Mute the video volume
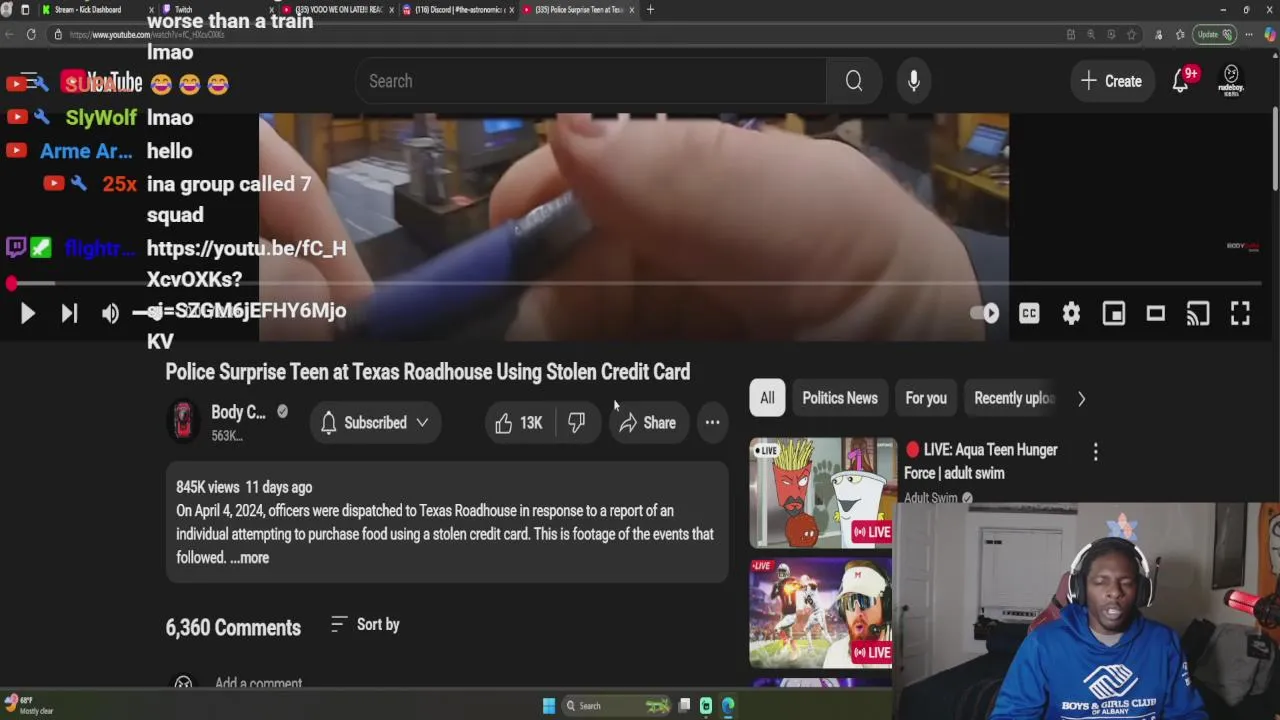Viewport: 1280px width, 720px height. 110,314
